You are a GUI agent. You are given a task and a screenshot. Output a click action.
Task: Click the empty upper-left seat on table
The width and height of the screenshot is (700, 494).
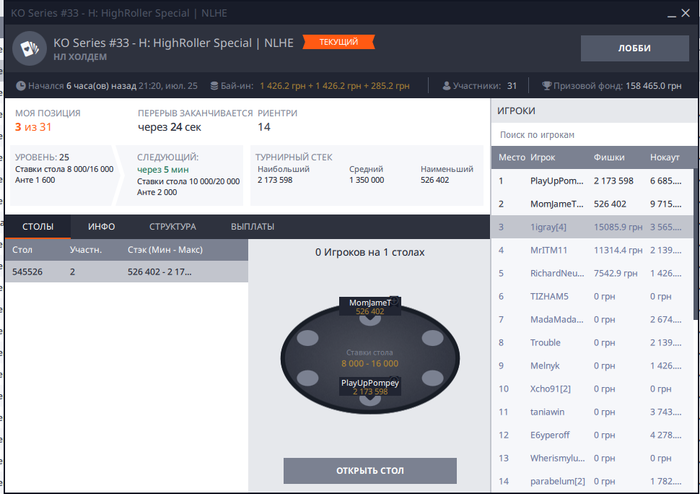point(308,338)
